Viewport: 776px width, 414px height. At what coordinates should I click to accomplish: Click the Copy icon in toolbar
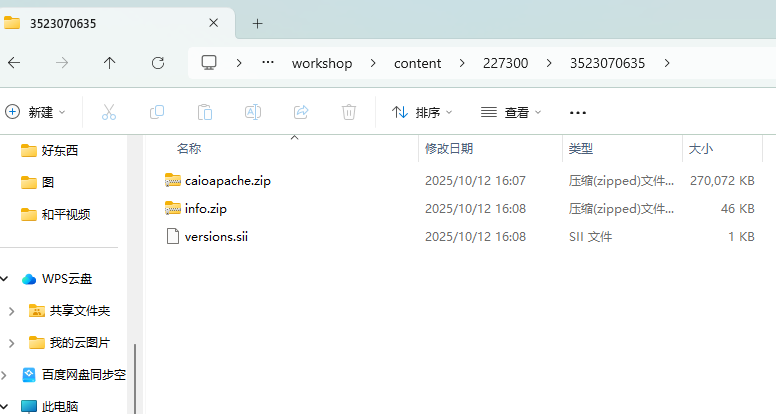pyautogui.click(x=157, y=112)
